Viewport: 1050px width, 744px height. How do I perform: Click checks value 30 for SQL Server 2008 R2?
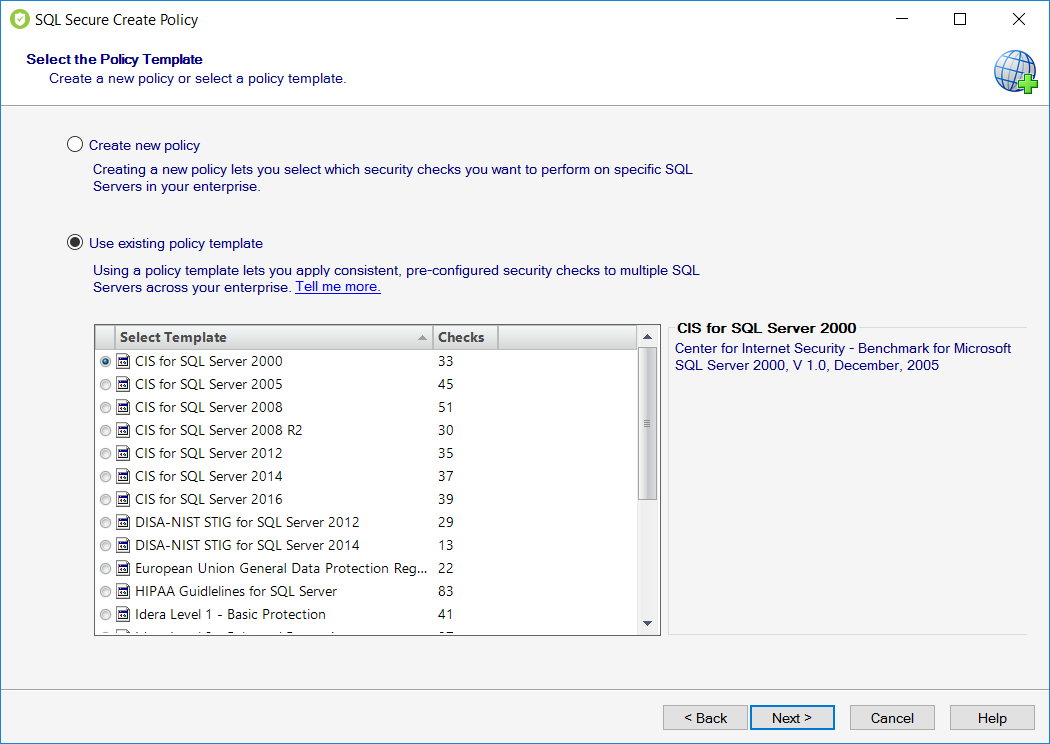point(445,431)
